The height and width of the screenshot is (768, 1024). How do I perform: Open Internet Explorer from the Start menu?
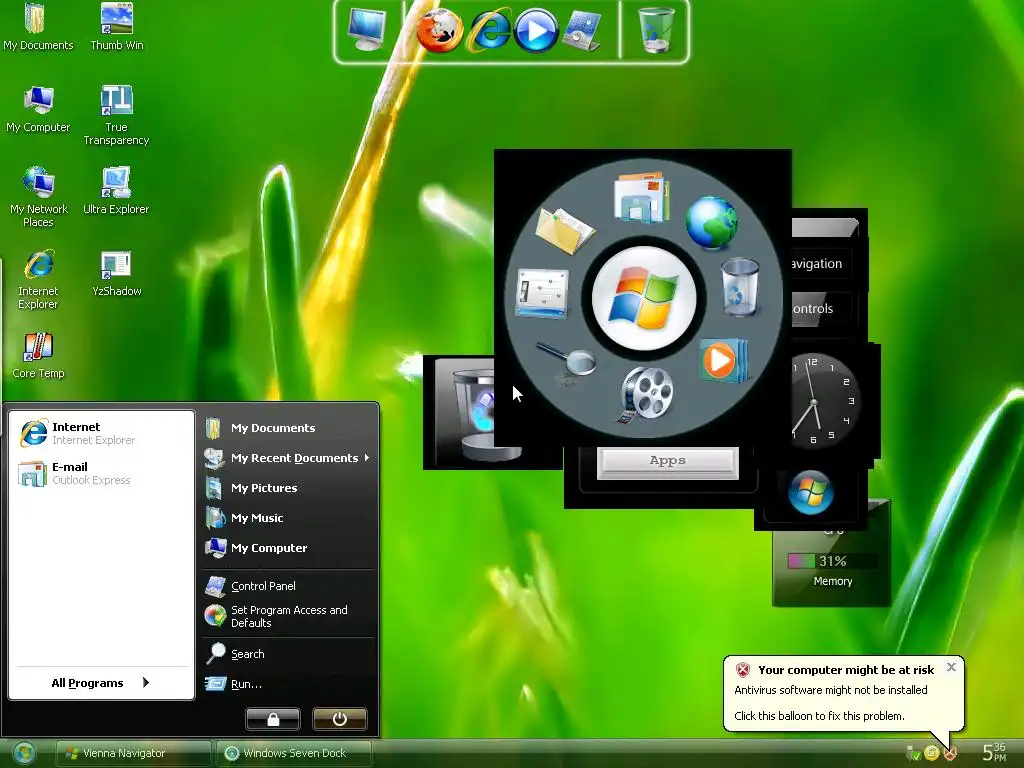click(x=101, y=433)
